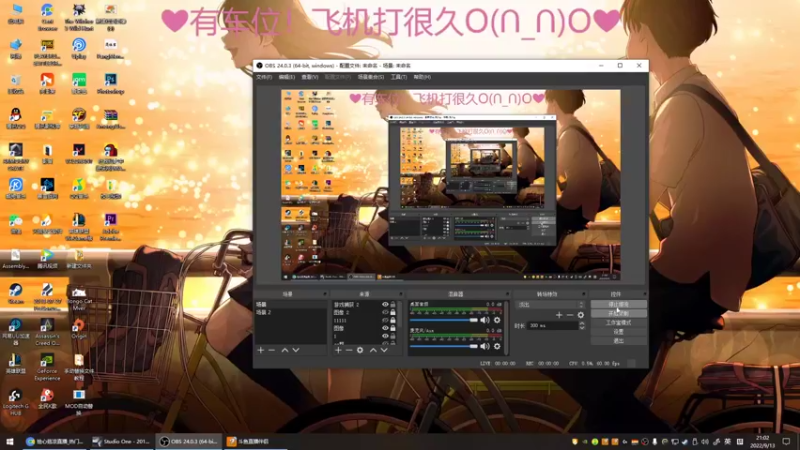The height and width of the screenshot is (450, 800).
Task: Pop out the 混音器 dock via its header icon
Action: [x=507, y=294]
